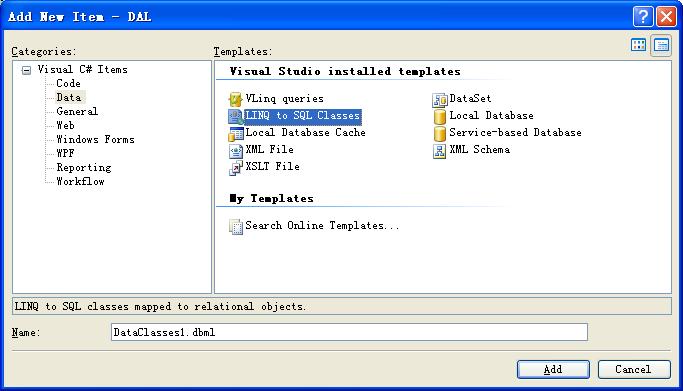Image resolution: width=683 pixels, height=391 pixels.
Task: Choose the Local Database Cache label
Action: 305,132
